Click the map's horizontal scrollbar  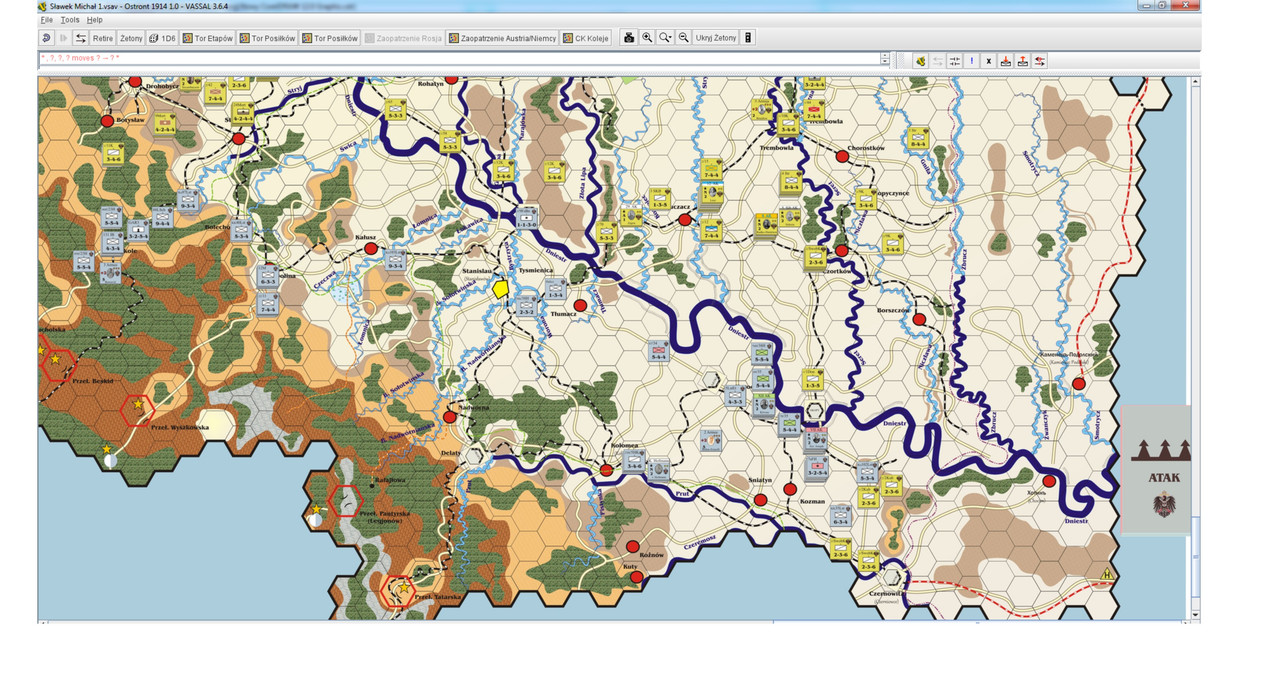(613, 621)
